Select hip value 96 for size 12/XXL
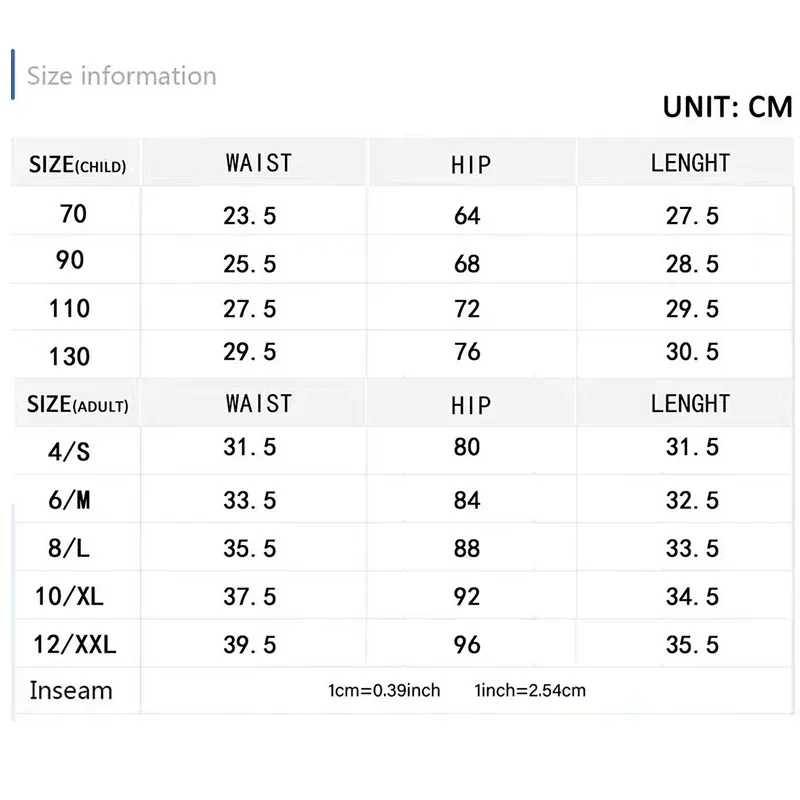This screenshot has width=800, height=800. click(467, 645)
